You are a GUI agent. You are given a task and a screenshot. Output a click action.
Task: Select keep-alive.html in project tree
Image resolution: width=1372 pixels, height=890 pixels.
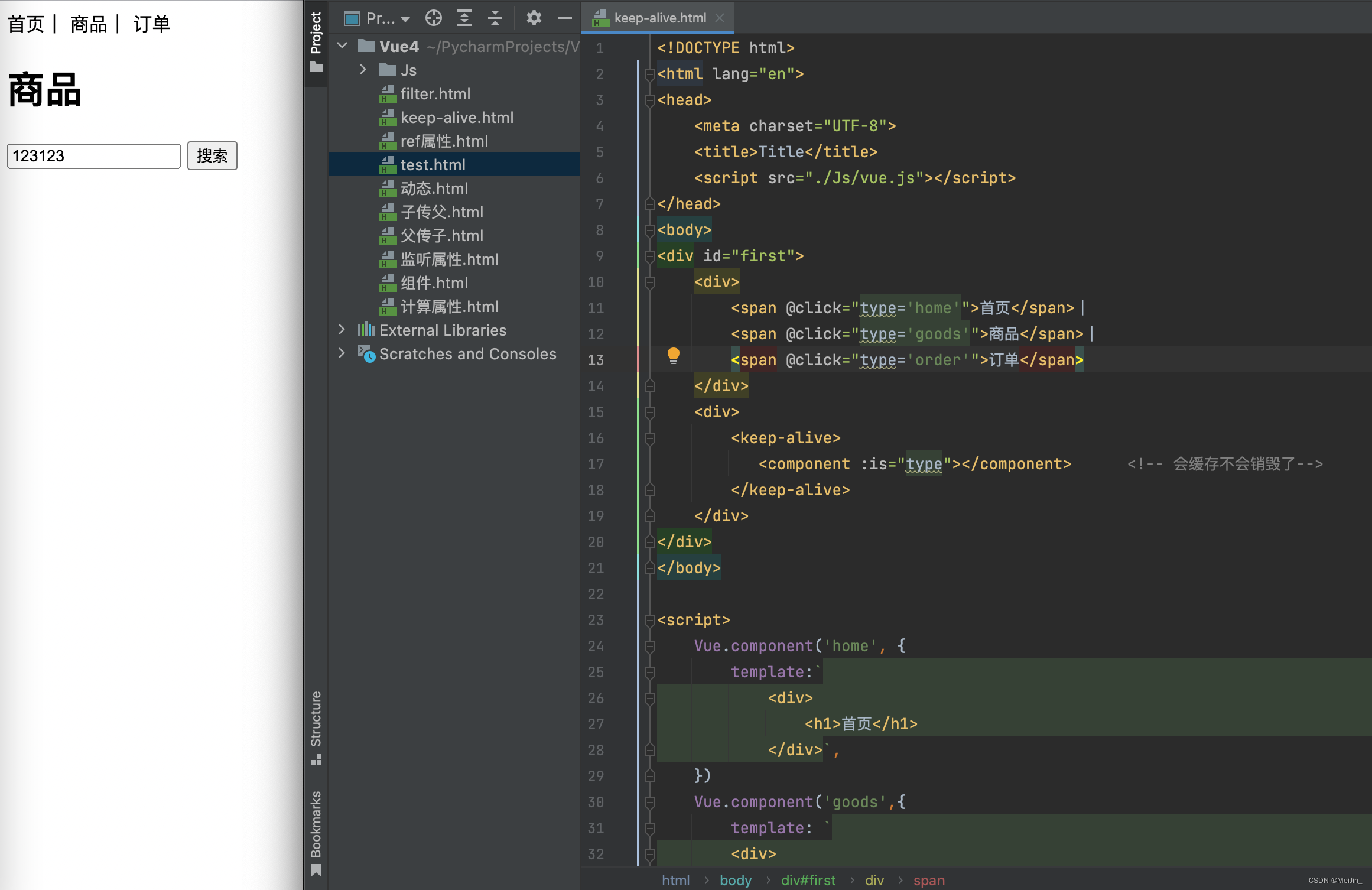click(x=457, y=118)
